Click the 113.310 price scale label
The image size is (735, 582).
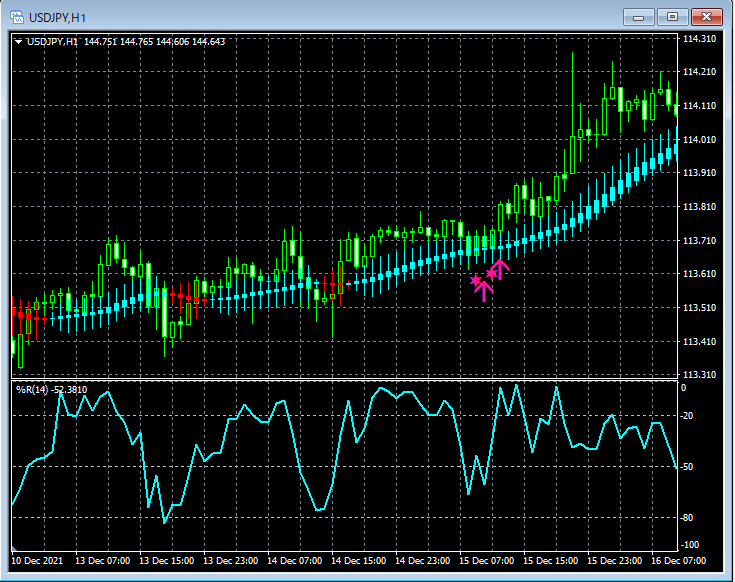pos(698,375)
